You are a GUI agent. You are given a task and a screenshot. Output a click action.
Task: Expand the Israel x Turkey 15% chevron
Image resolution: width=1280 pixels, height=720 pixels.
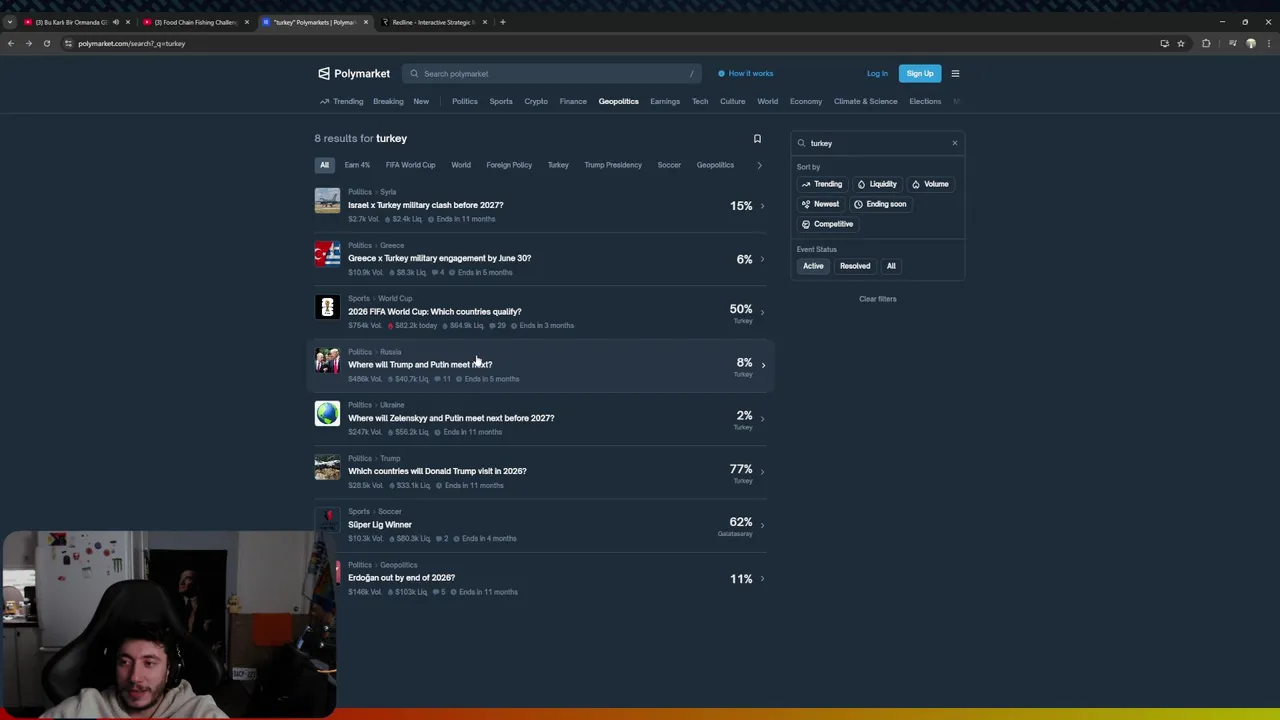pyautogui.click(x=762, y=206)
